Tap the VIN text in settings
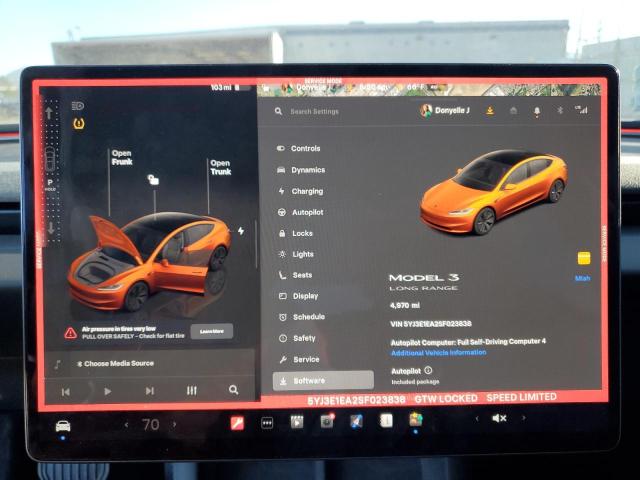This screenshot has width=640, height=480. [431, 324]
